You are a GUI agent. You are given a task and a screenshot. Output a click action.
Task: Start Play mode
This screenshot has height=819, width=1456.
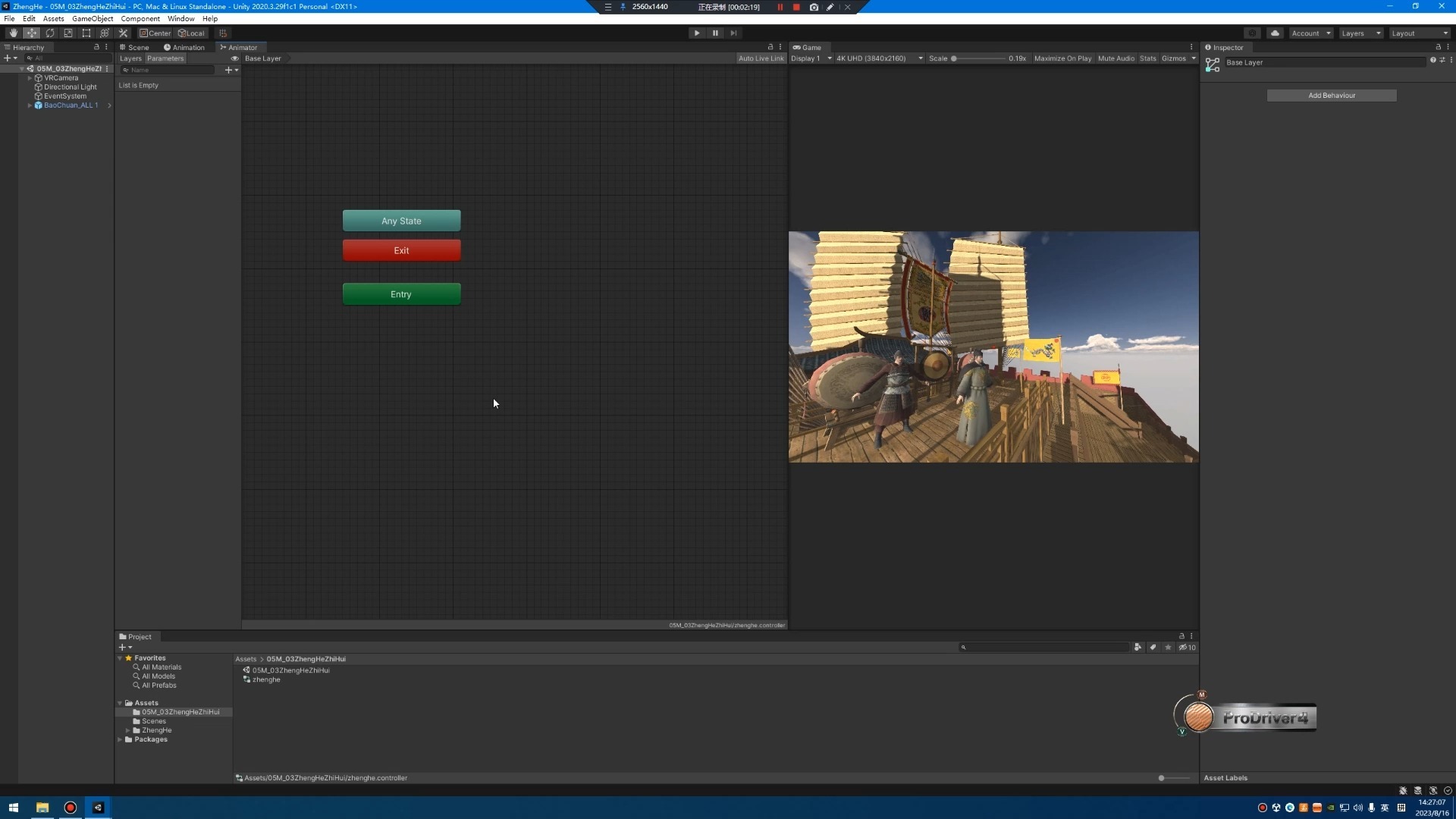tap(697, 33)
